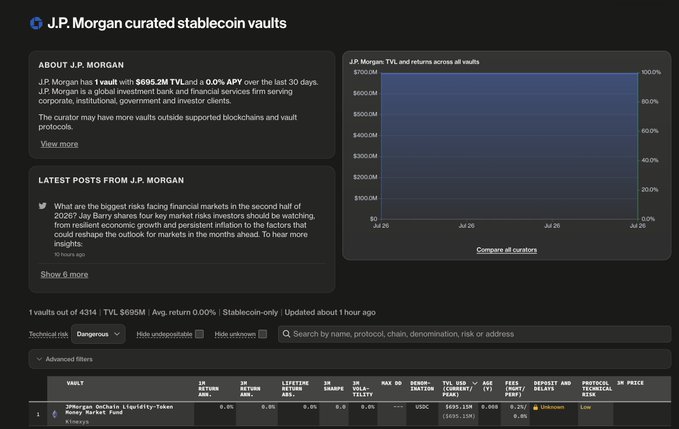Sort by the 3M Volatility column header
The height and width of the screenshot is (429, 679).
coord(362,389)
